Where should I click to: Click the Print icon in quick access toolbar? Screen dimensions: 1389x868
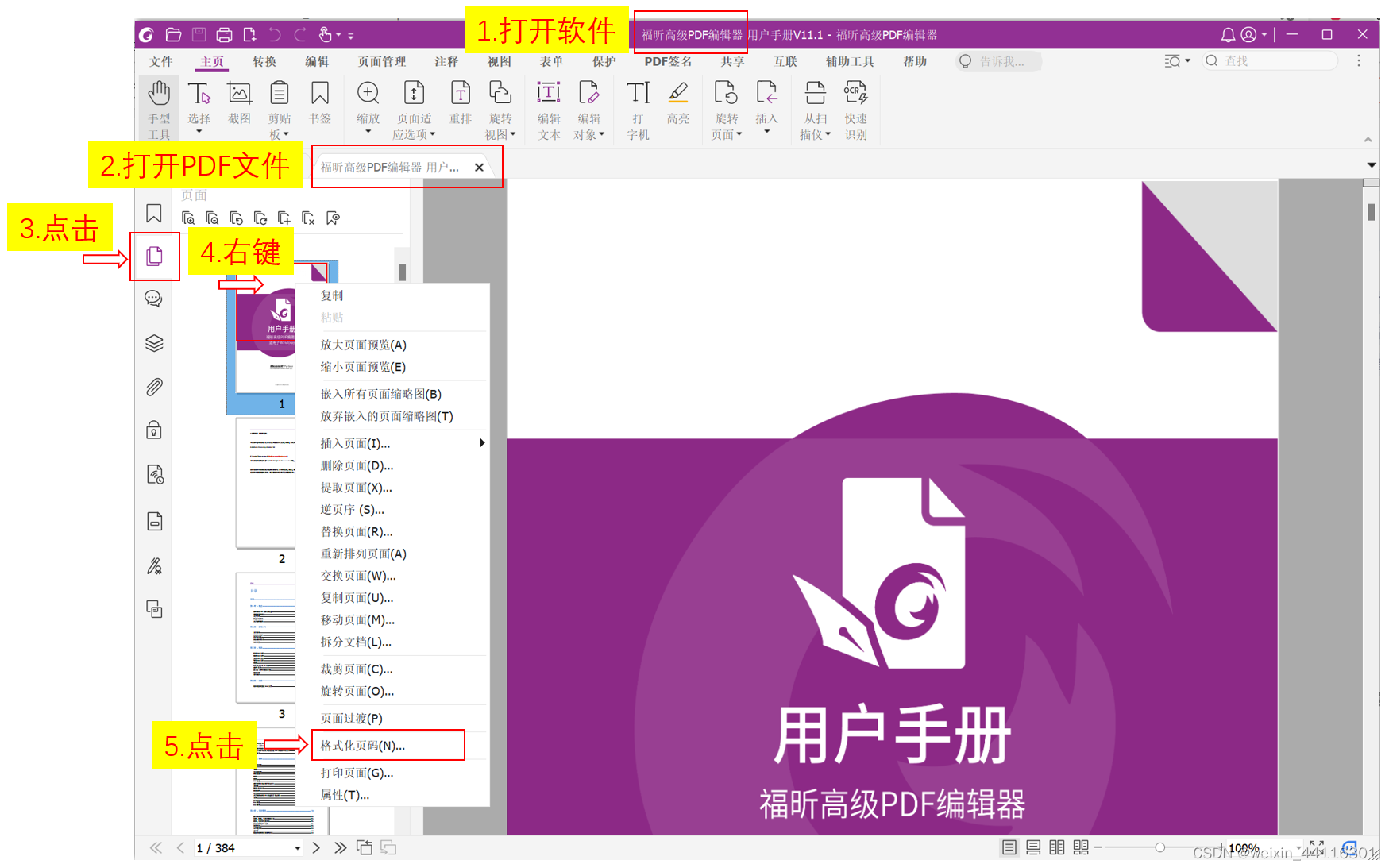[224, 34]
